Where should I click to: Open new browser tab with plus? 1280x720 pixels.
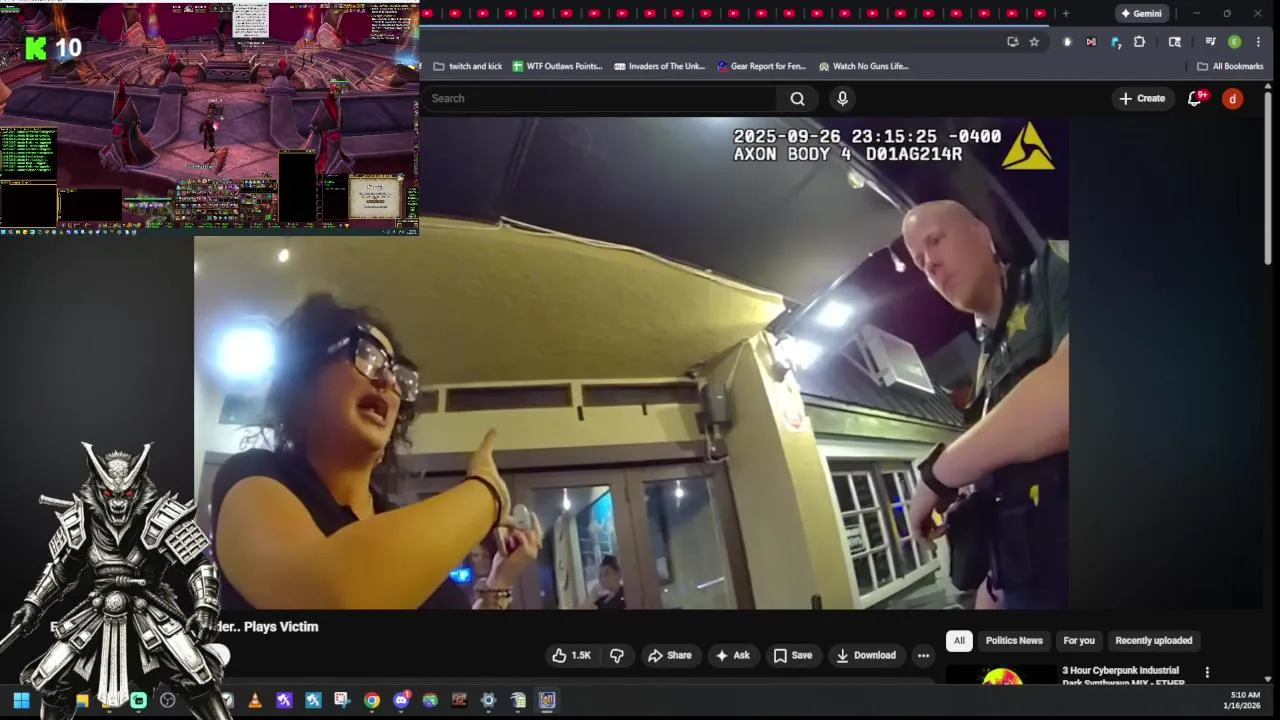[1065, 13]
